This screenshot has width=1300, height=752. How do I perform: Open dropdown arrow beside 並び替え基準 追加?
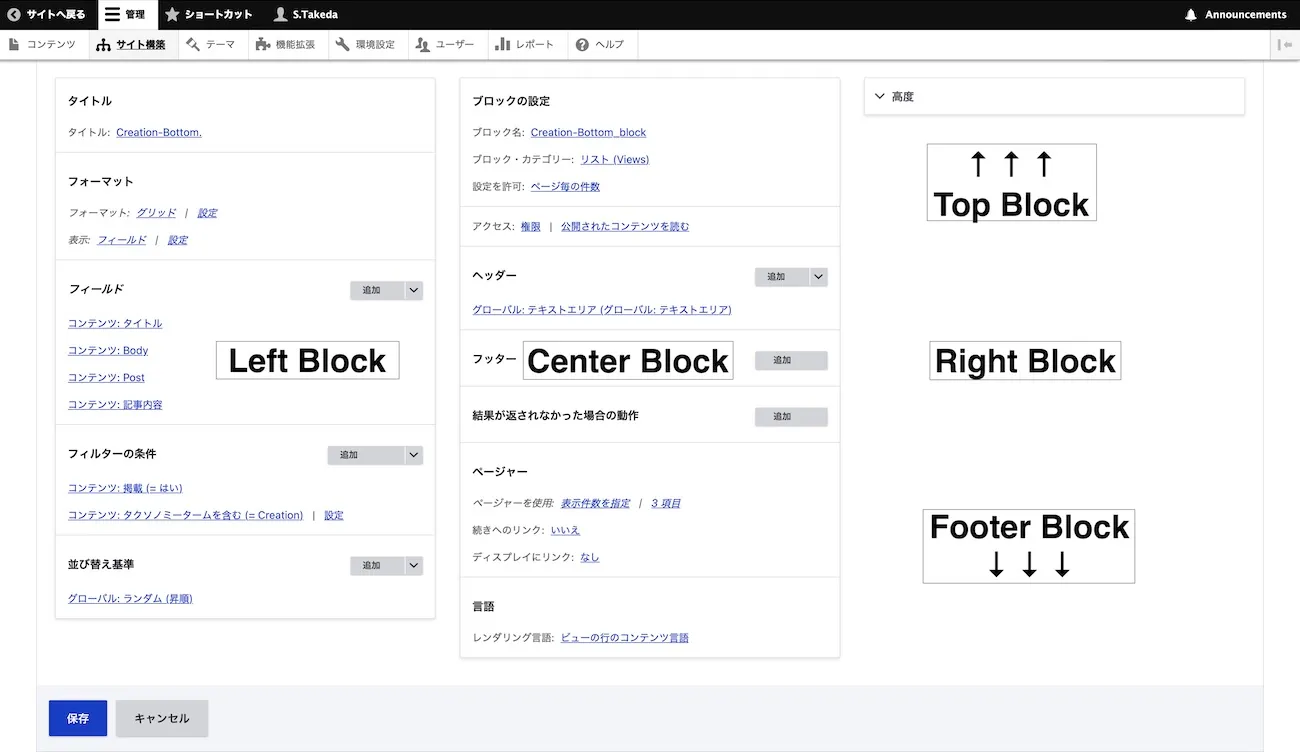pyautogui.click(x=414, y=565)
